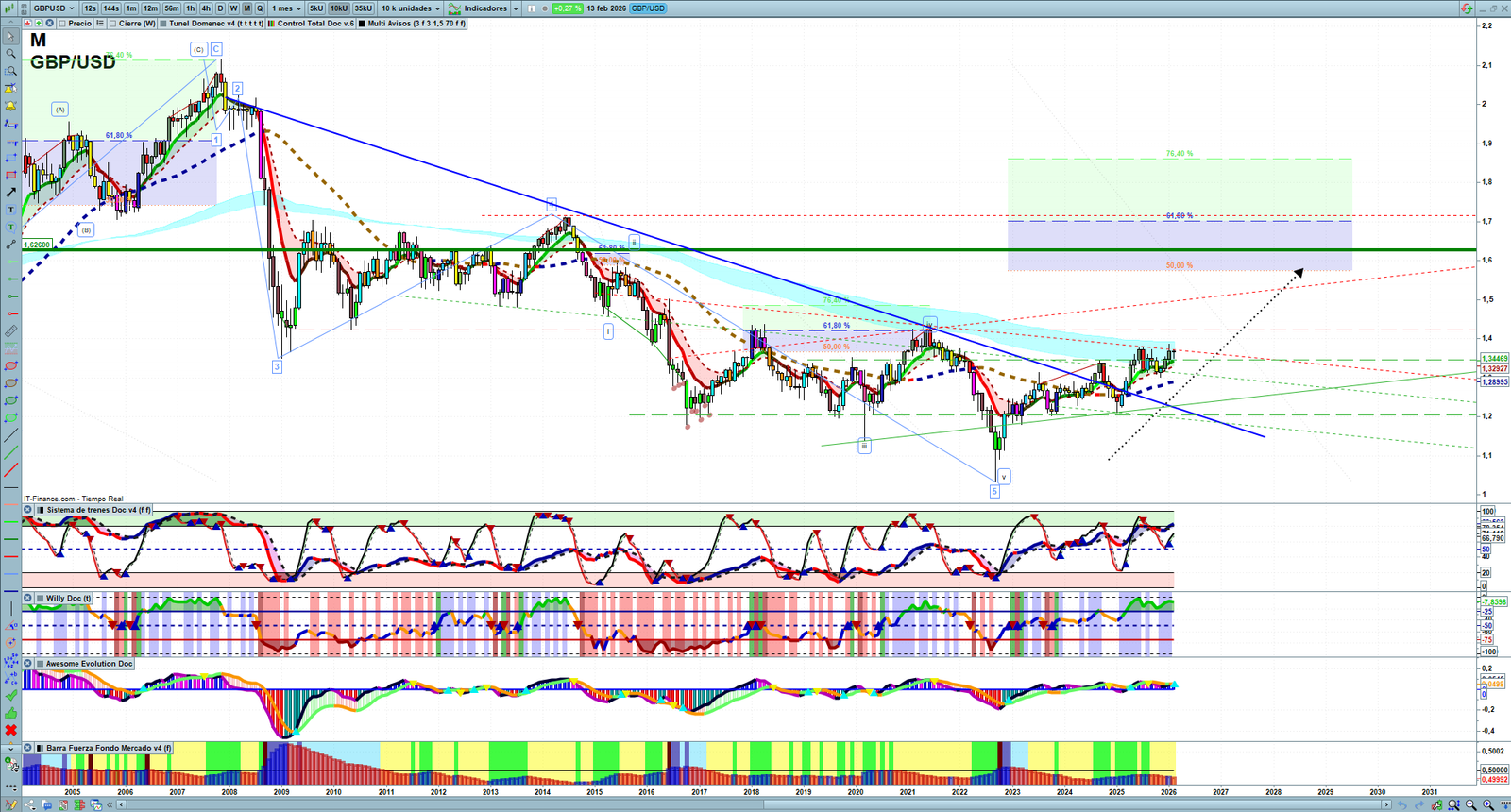Close the Sistema de trenes Doc panel

click(28, 510)
